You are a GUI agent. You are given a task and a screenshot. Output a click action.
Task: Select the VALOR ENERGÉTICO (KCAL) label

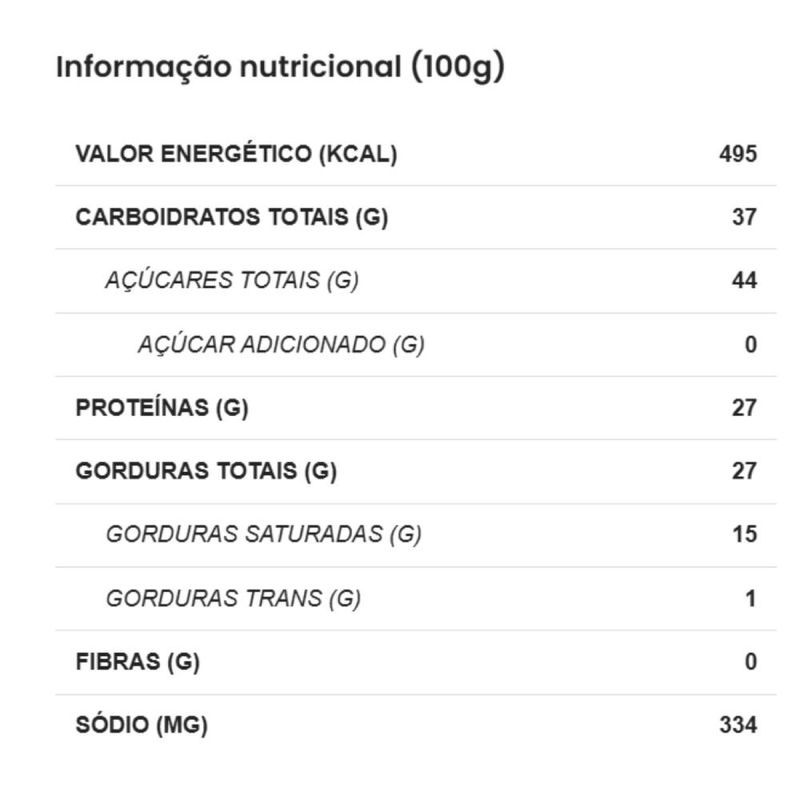(x=236, y=154)
